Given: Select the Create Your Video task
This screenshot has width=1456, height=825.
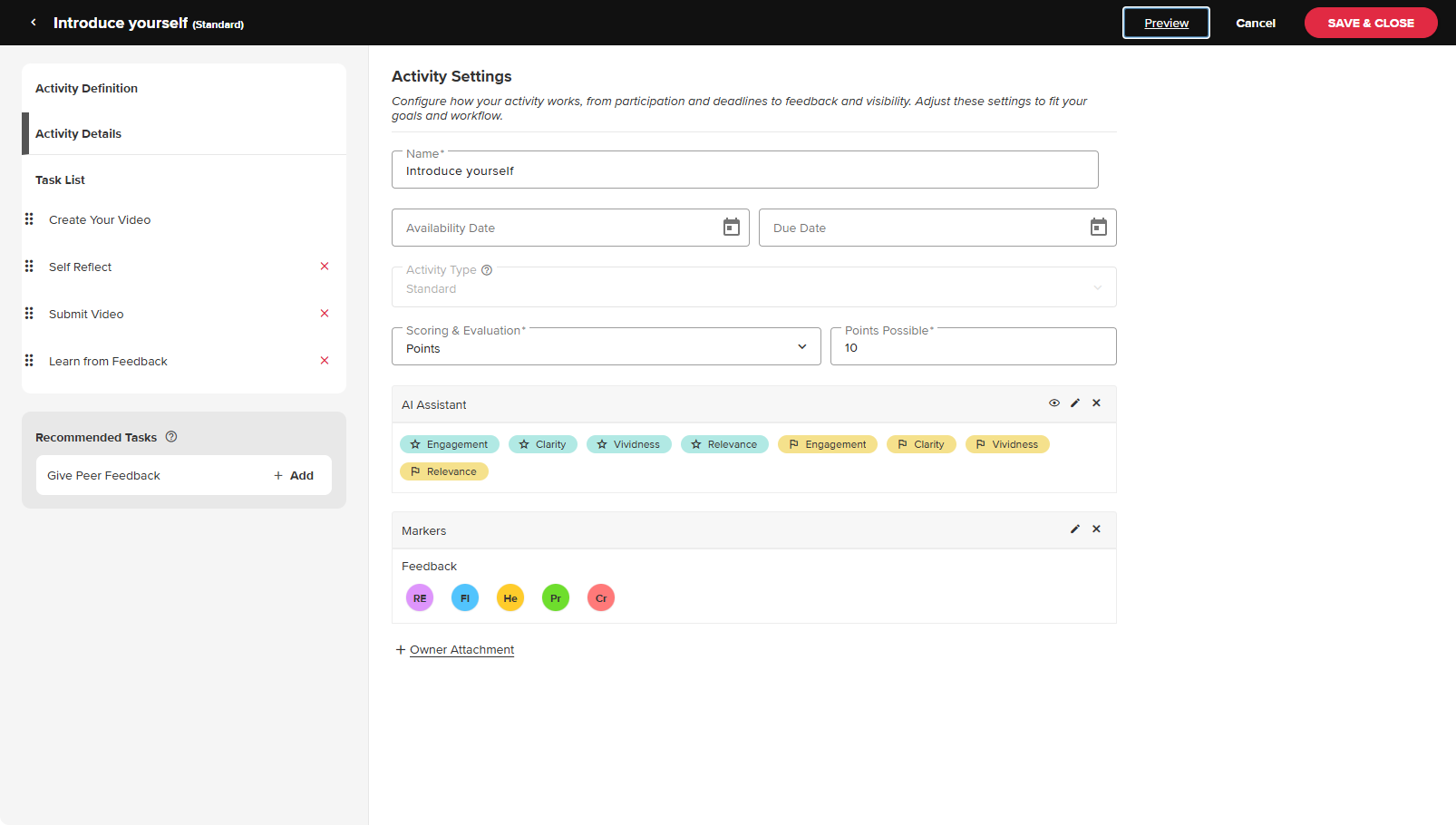Looking at the screenshot, I should click(100, 220).
